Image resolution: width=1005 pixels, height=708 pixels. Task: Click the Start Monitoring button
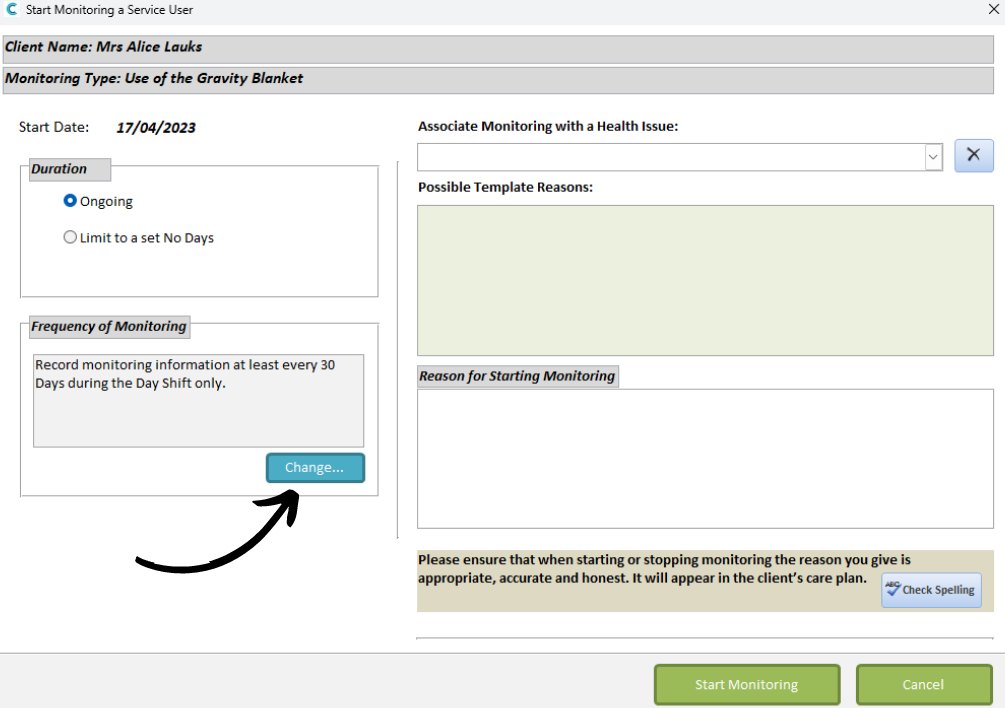tap(747, 684)
